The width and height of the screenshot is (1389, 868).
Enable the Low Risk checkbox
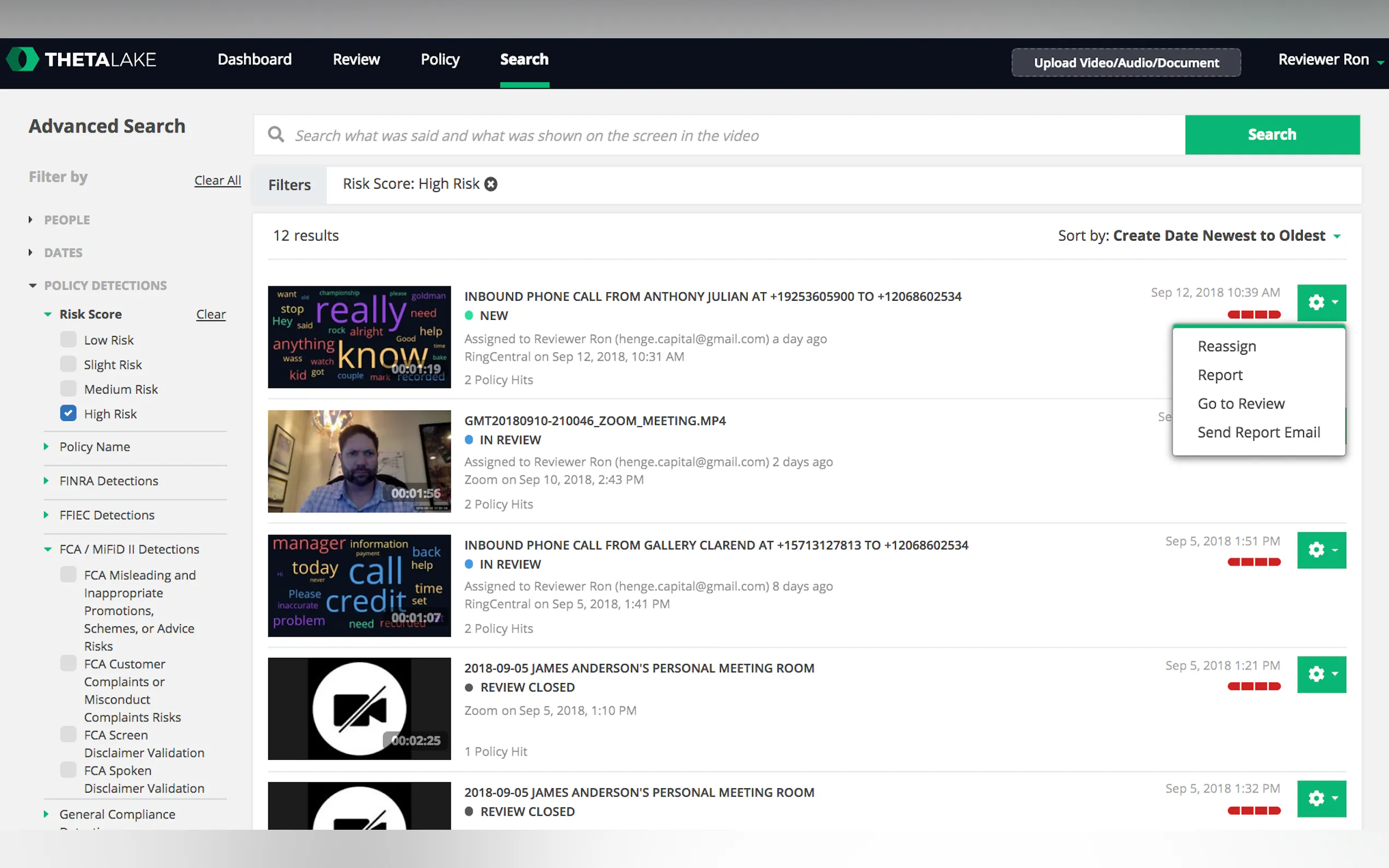point(68,339)
